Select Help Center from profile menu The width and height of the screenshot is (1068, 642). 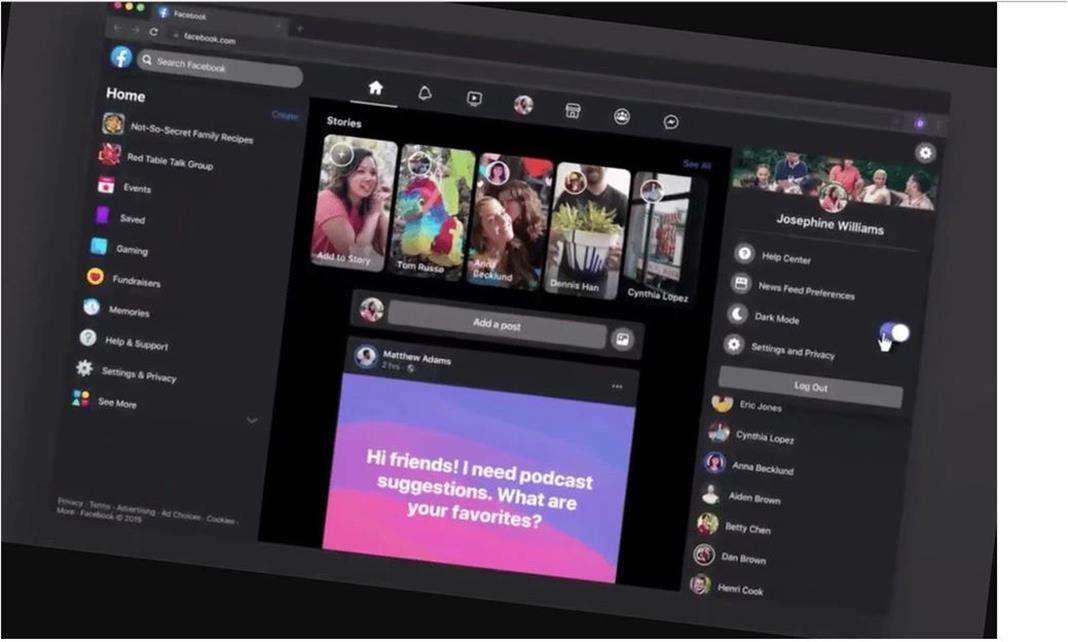click(x=785, y=258)
